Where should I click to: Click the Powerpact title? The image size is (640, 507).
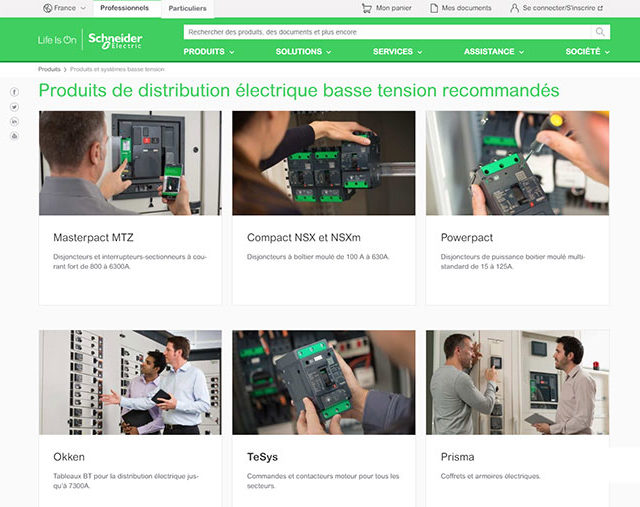coord(467,238)
